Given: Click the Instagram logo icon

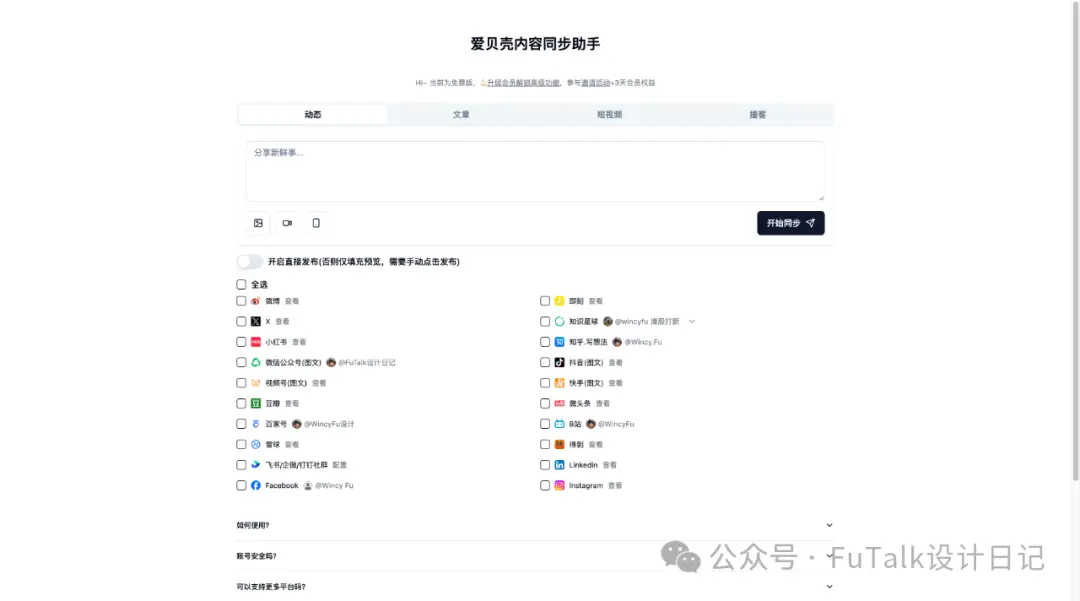Looking at the screenshot, I should tap(559, 485).
